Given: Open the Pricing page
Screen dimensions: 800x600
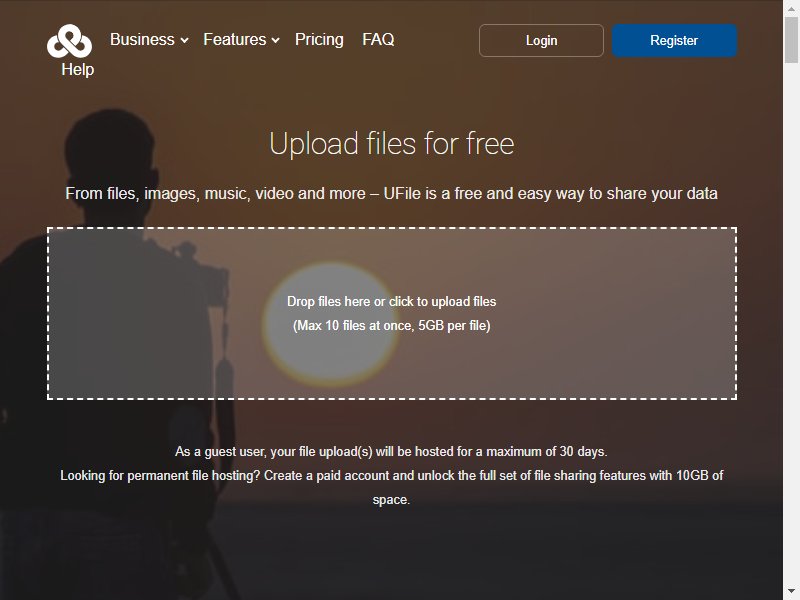Looking at the screenshot, I should 319,39.
